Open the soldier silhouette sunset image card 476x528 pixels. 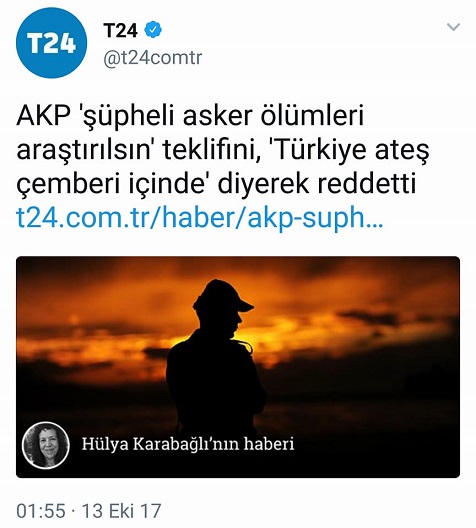click(238, 367)
